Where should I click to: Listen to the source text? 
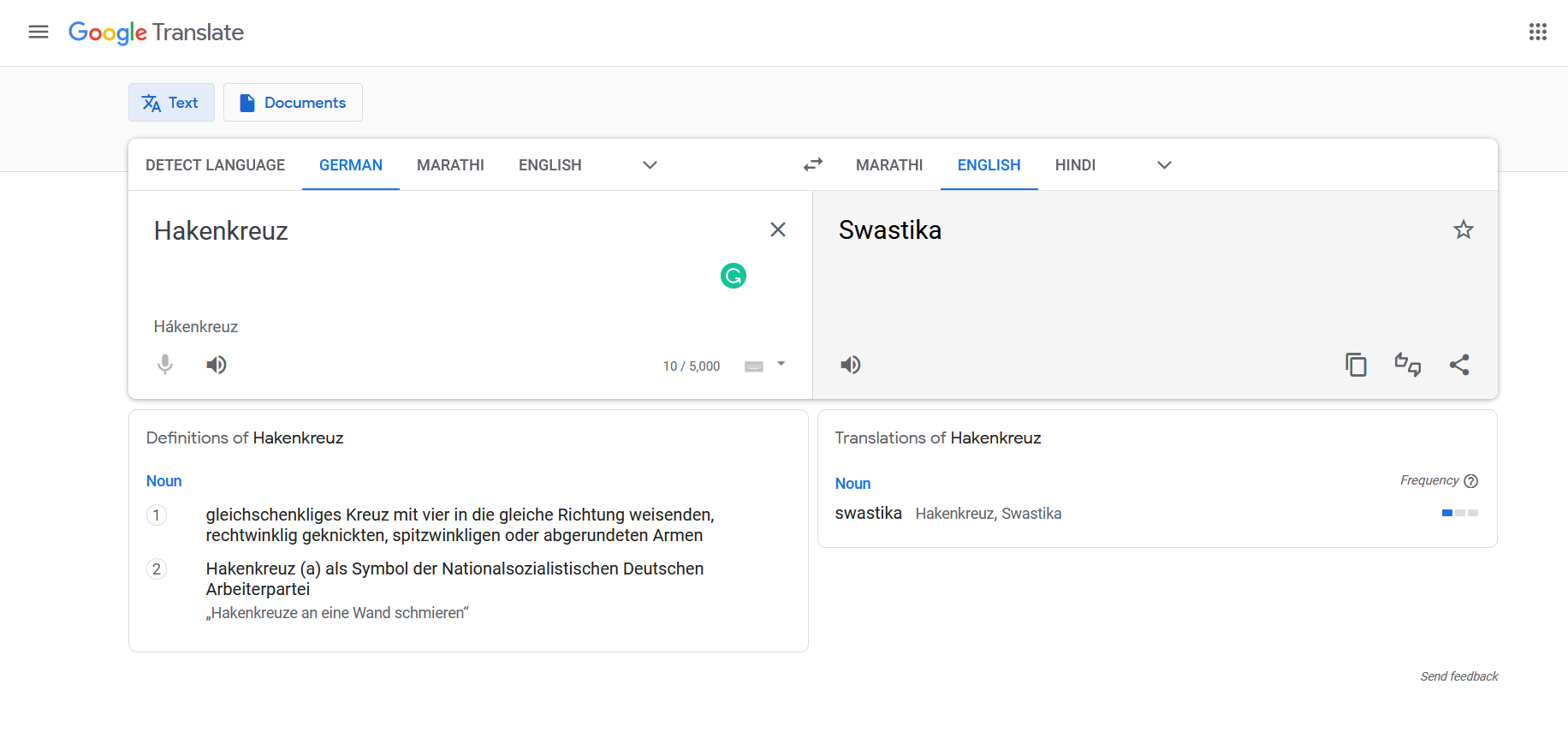click(217, 365)
